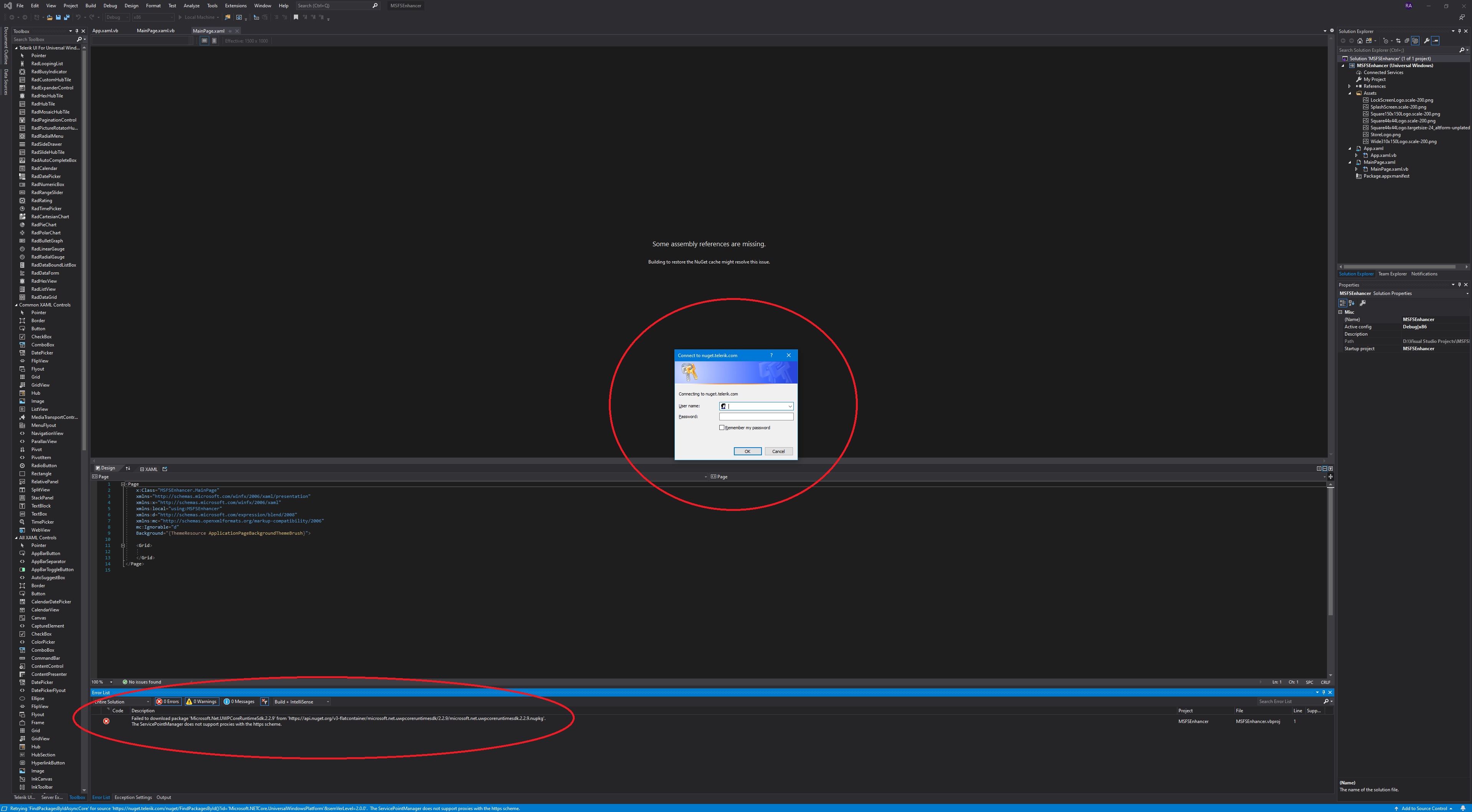Click the clear build filter icon in Error List
The image size is (1472, 812).
coord(265,702)
